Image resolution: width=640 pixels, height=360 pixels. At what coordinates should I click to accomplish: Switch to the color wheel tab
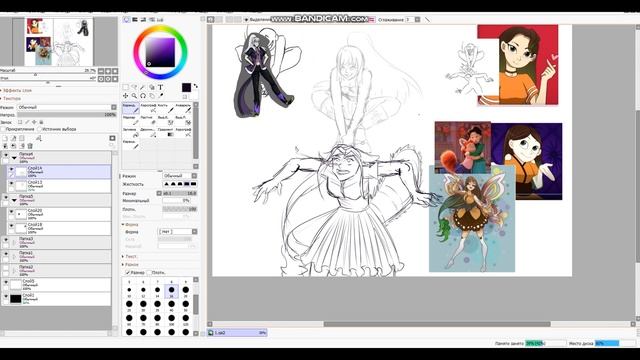(127, 19)
